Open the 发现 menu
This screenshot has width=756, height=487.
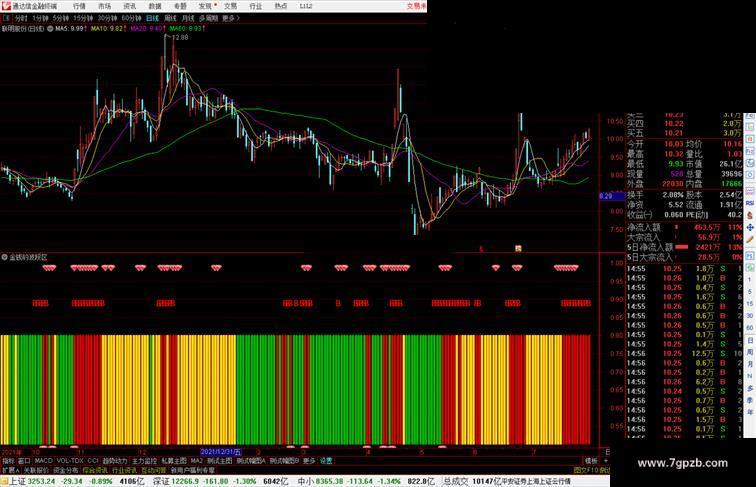(205, 6)
